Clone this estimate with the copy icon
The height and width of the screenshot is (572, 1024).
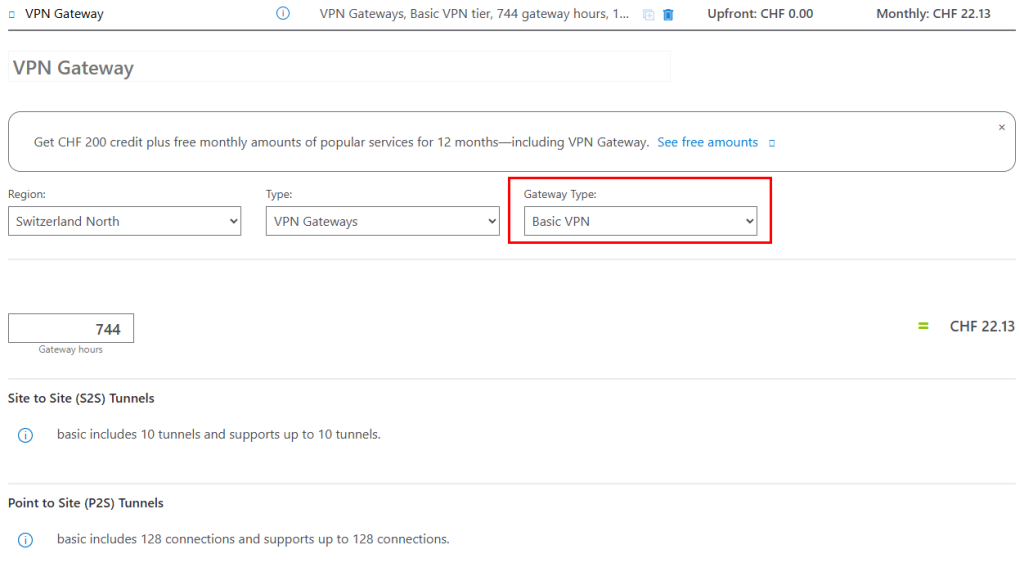(x=648, y=14)
